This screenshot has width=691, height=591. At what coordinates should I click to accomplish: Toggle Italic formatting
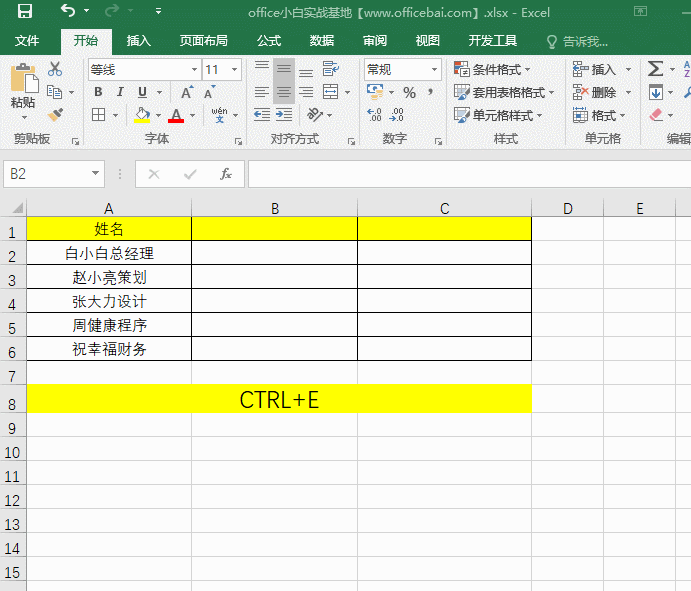pos(120,92)
